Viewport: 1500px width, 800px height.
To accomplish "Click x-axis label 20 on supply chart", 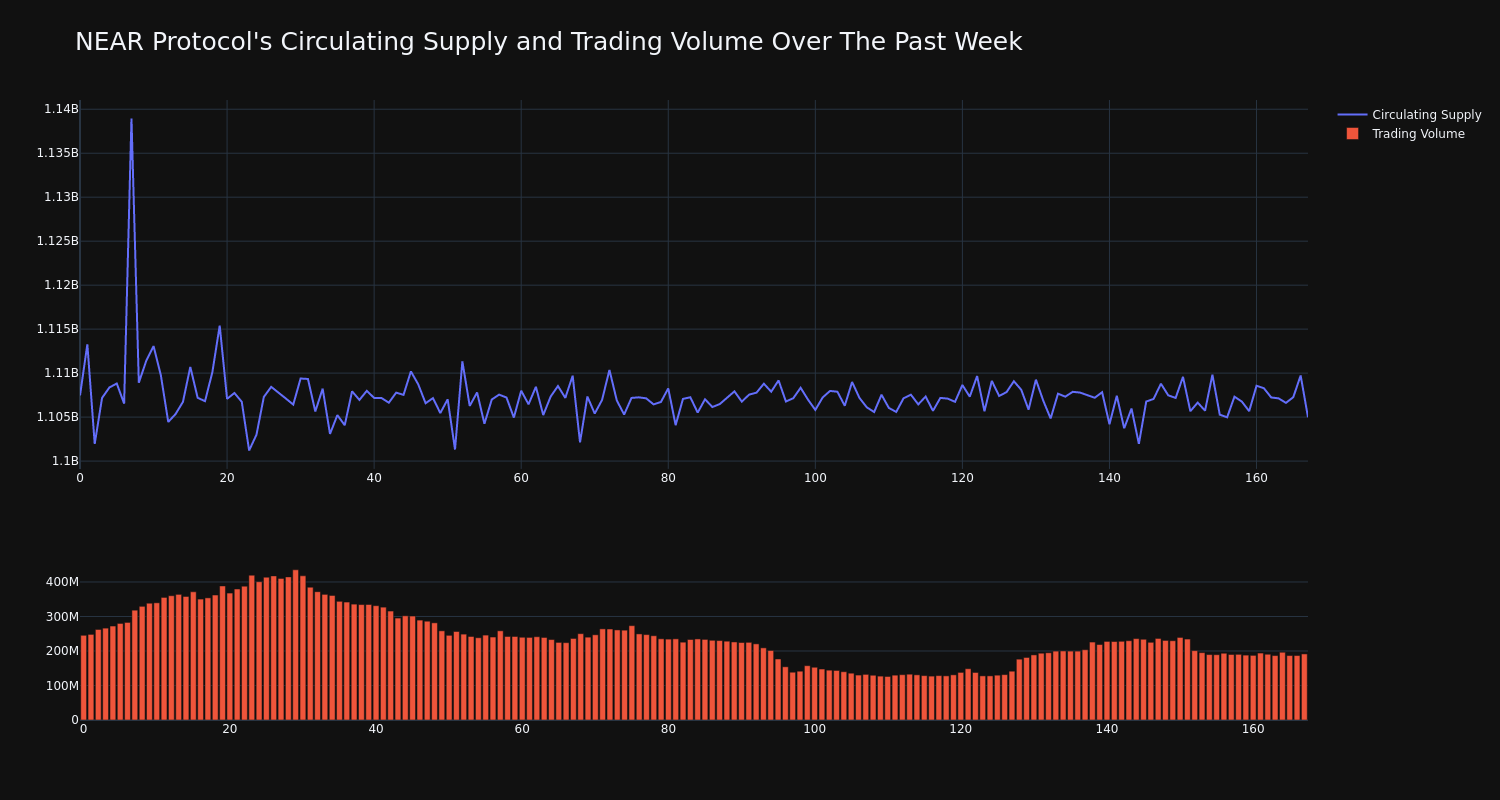I will pyautogui.click(x=227, y=478).
